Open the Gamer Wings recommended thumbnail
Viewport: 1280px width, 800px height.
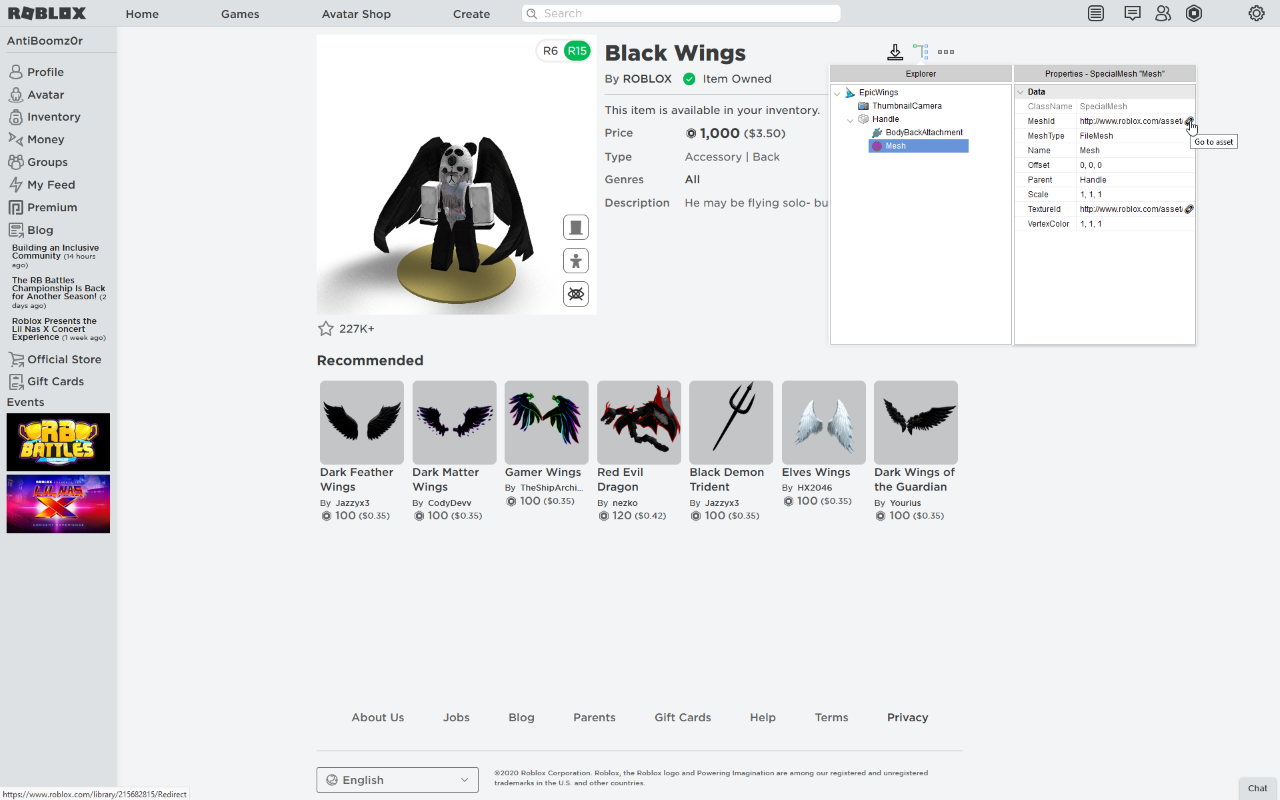(546, 422)
